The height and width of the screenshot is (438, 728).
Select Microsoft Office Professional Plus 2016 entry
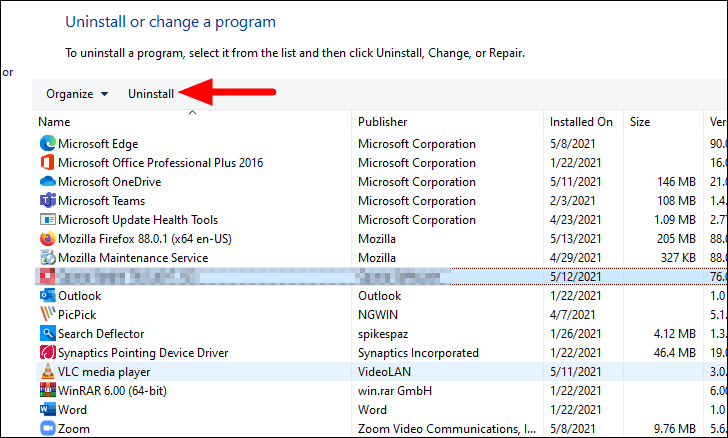(x=161, y=163)
